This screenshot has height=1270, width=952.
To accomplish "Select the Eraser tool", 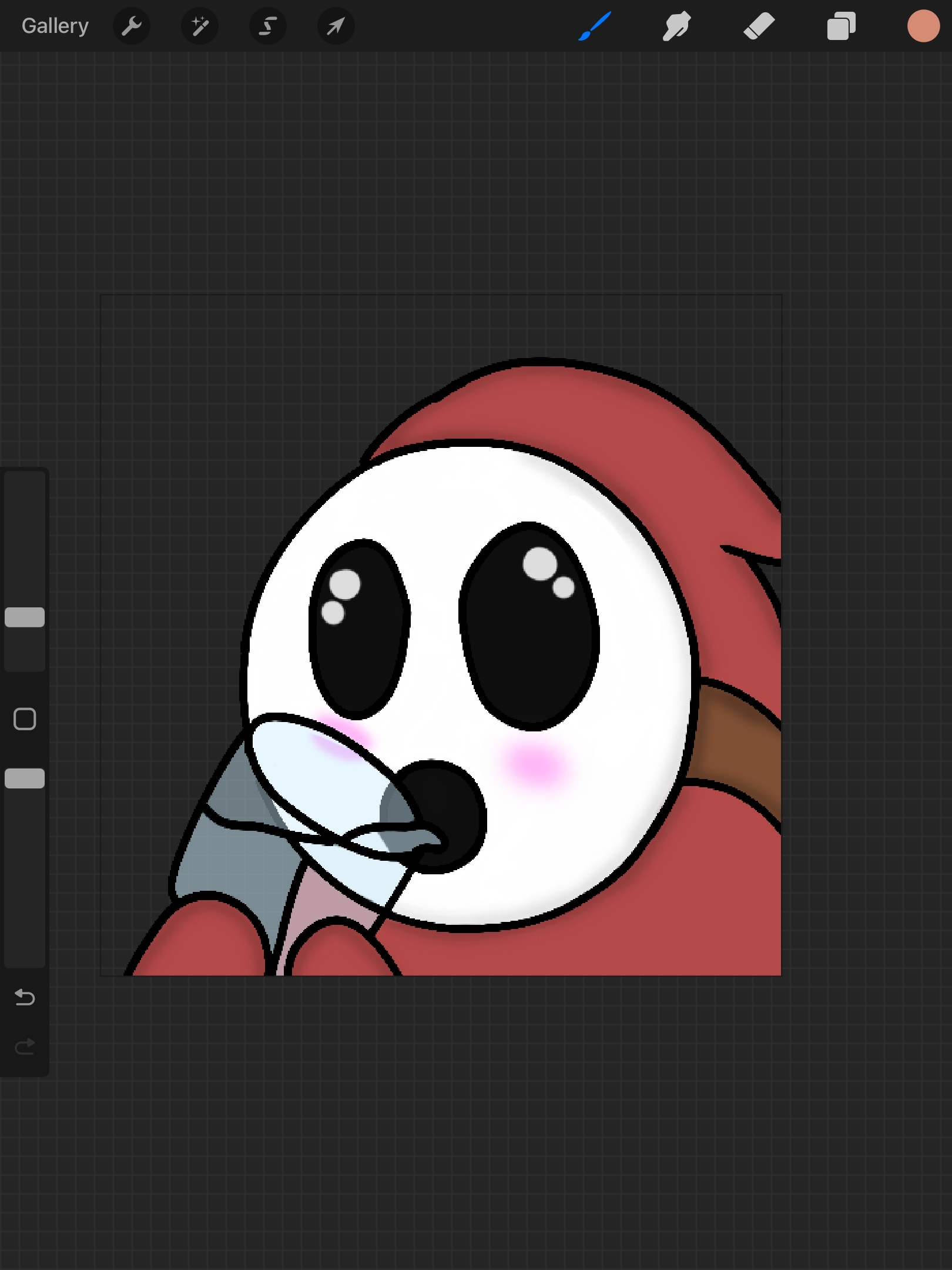I will pos(759,26).
